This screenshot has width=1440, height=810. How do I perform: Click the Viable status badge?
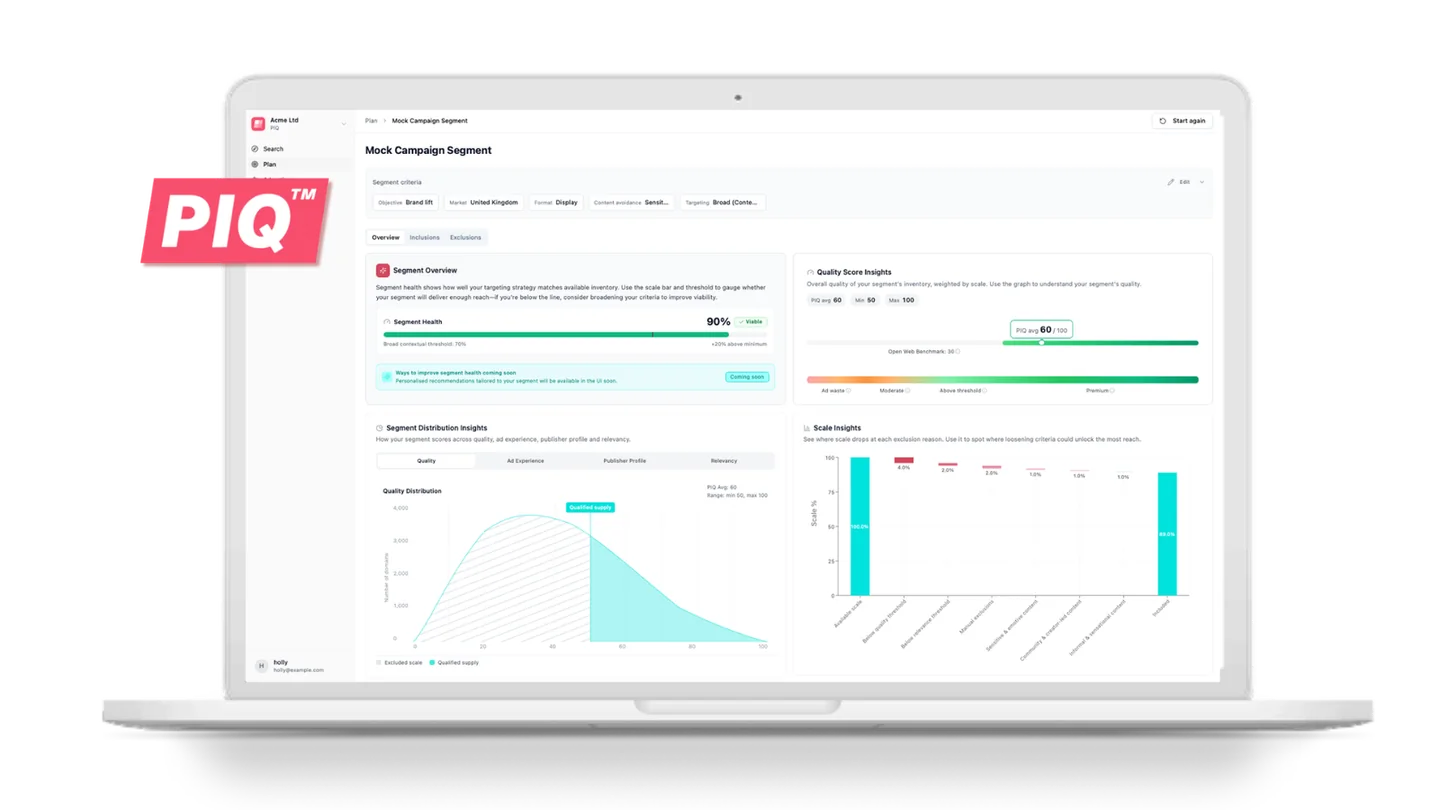click(751, 322)
